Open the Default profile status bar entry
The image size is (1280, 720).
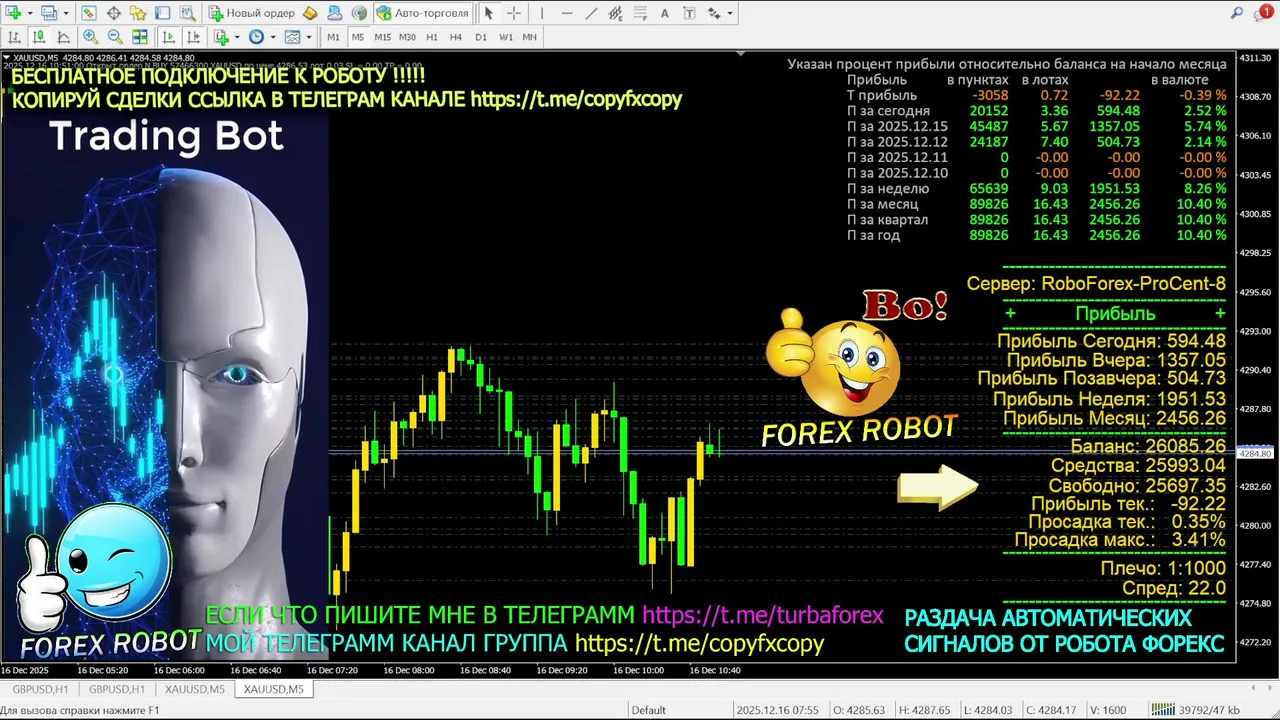[x=648, y=710]
